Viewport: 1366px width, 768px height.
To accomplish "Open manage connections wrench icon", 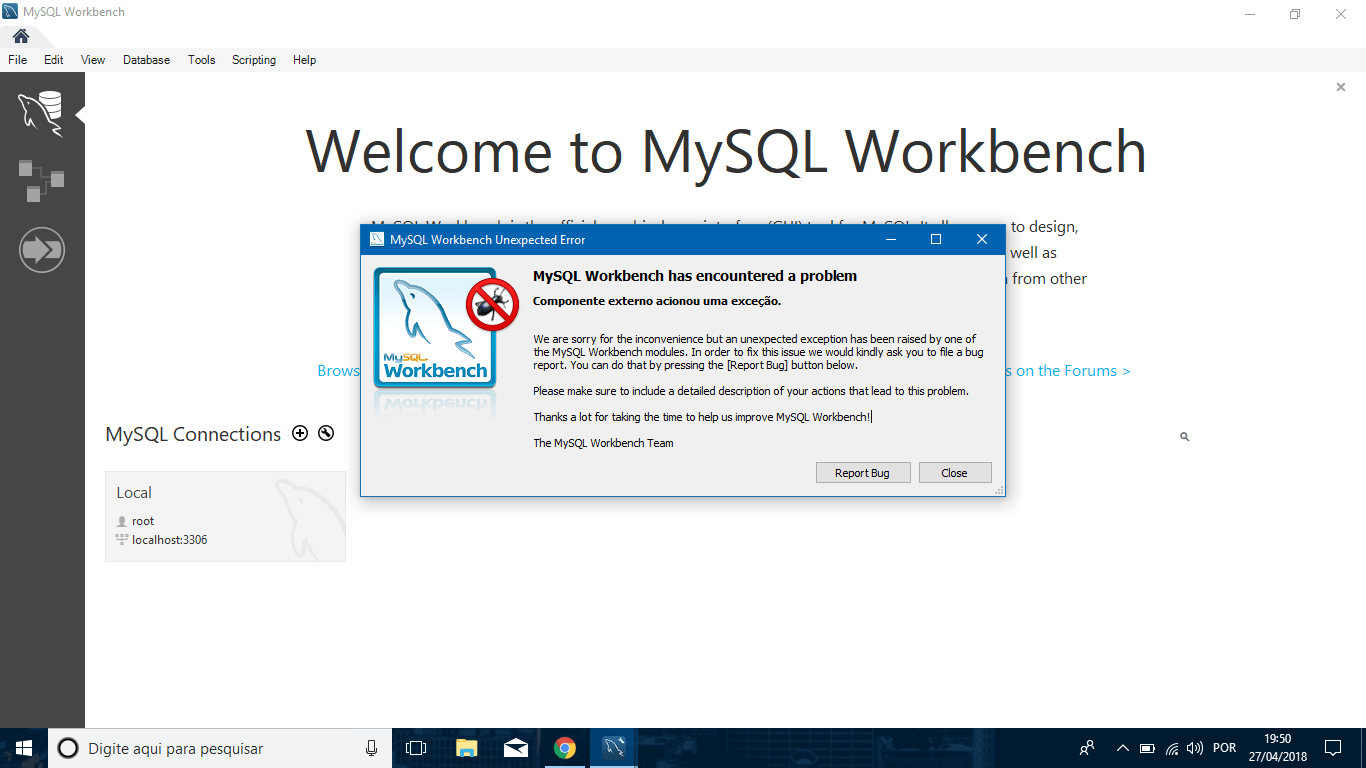I will point(326,433).
